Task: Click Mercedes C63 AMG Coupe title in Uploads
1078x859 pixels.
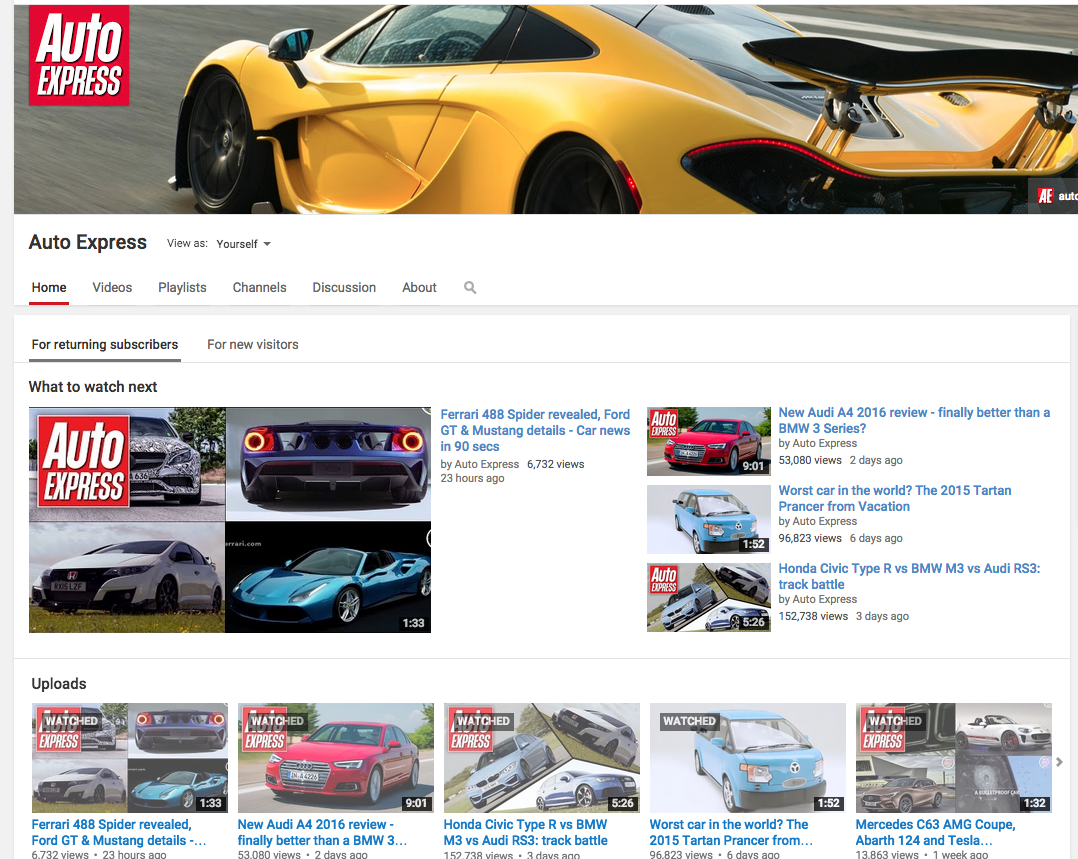Action: pos(936,832)
